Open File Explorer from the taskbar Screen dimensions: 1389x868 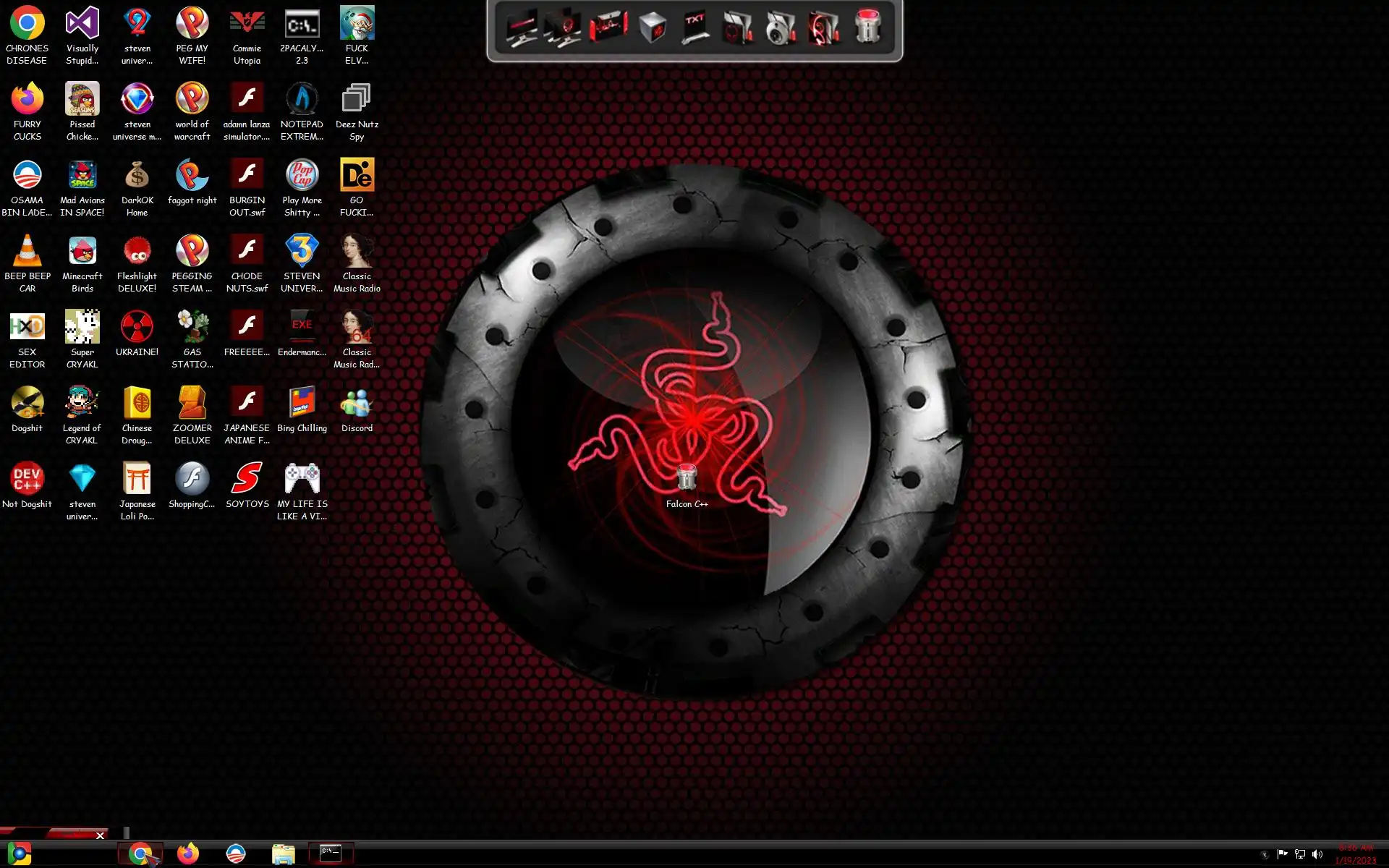[x=284, y=854]
